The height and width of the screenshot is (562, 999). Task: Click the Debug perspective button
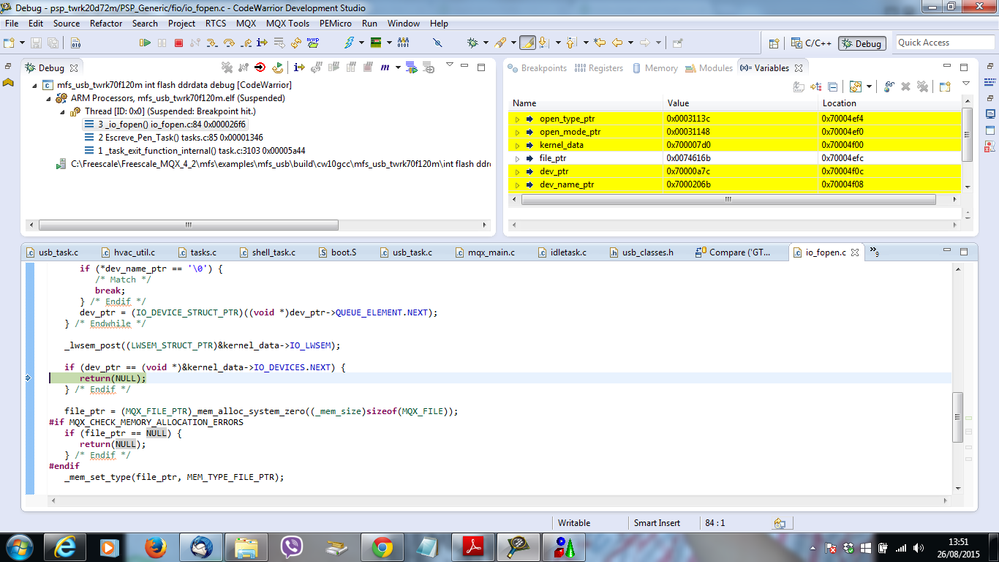(x=862, y=43)
